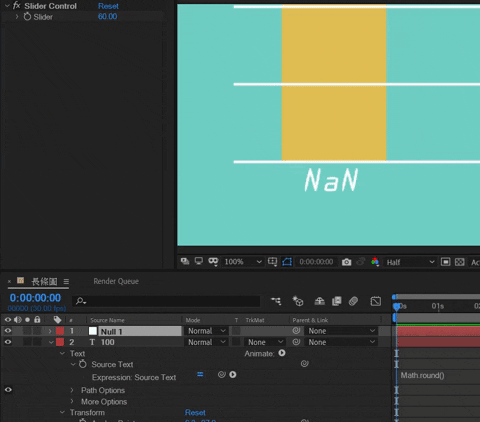Open the 100% magnification dropdown
Screen dimensions: 480x422
(243, 262)
